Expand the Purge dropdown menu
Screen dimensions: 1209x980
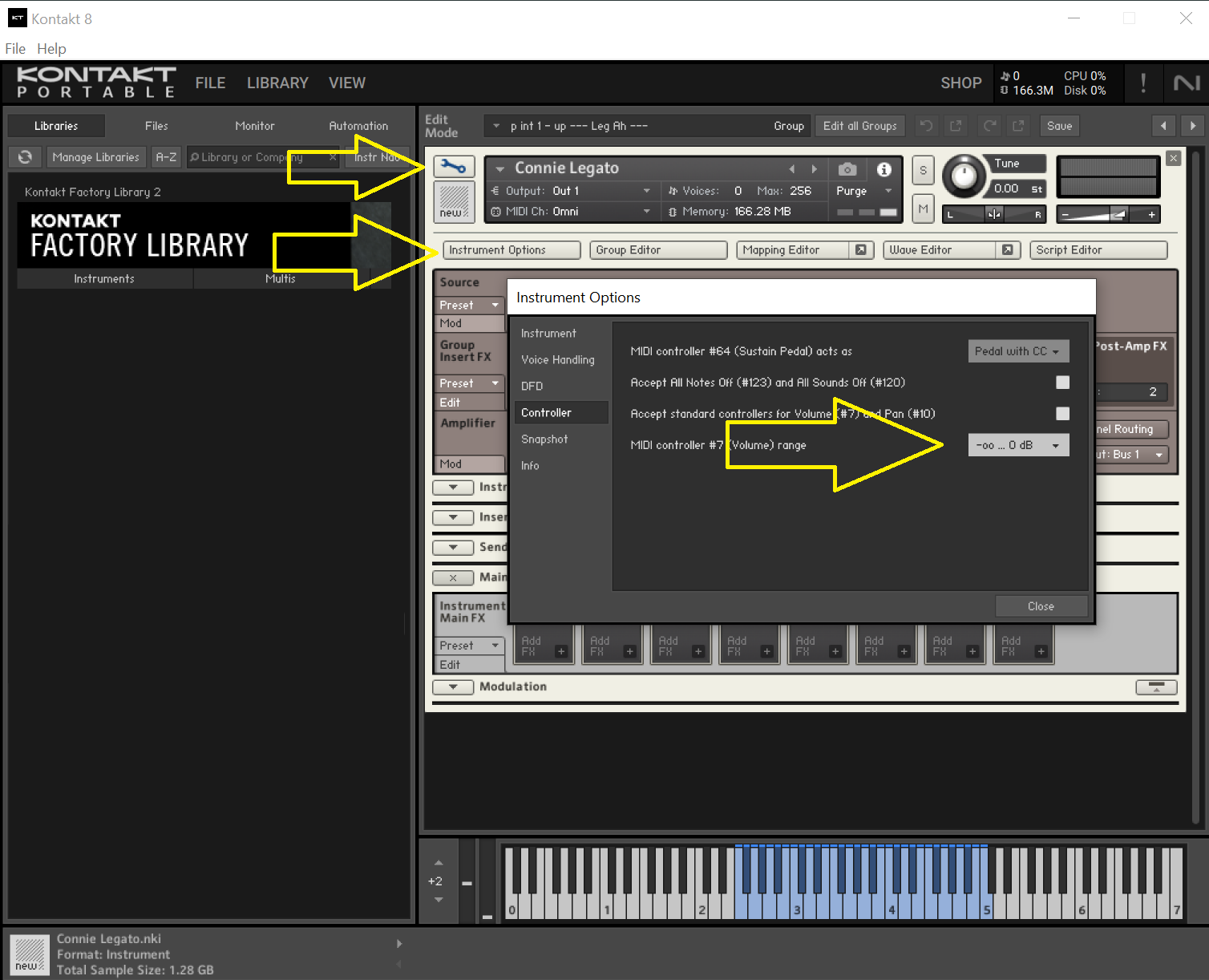pyautogui.click(x=888, y=191)
